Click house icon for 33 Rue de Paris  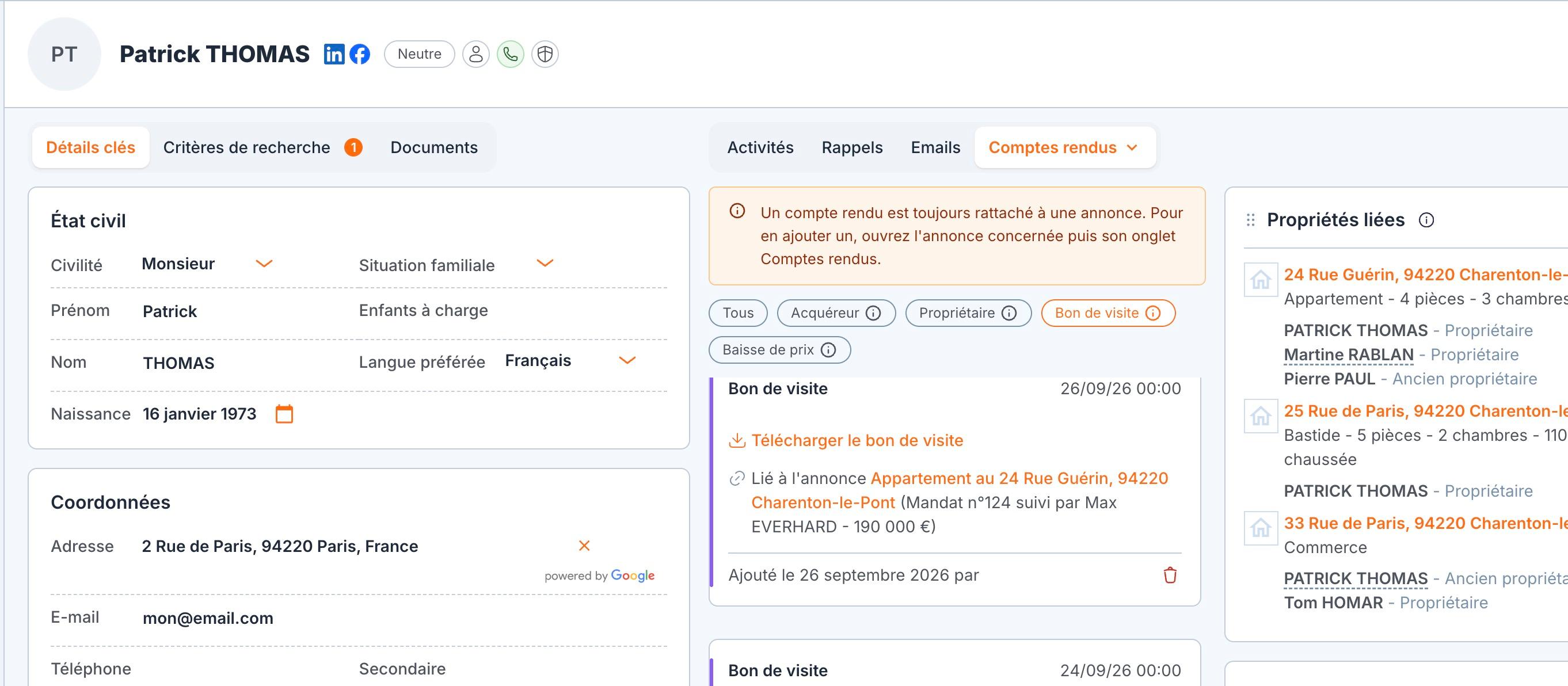[1261, 528]
